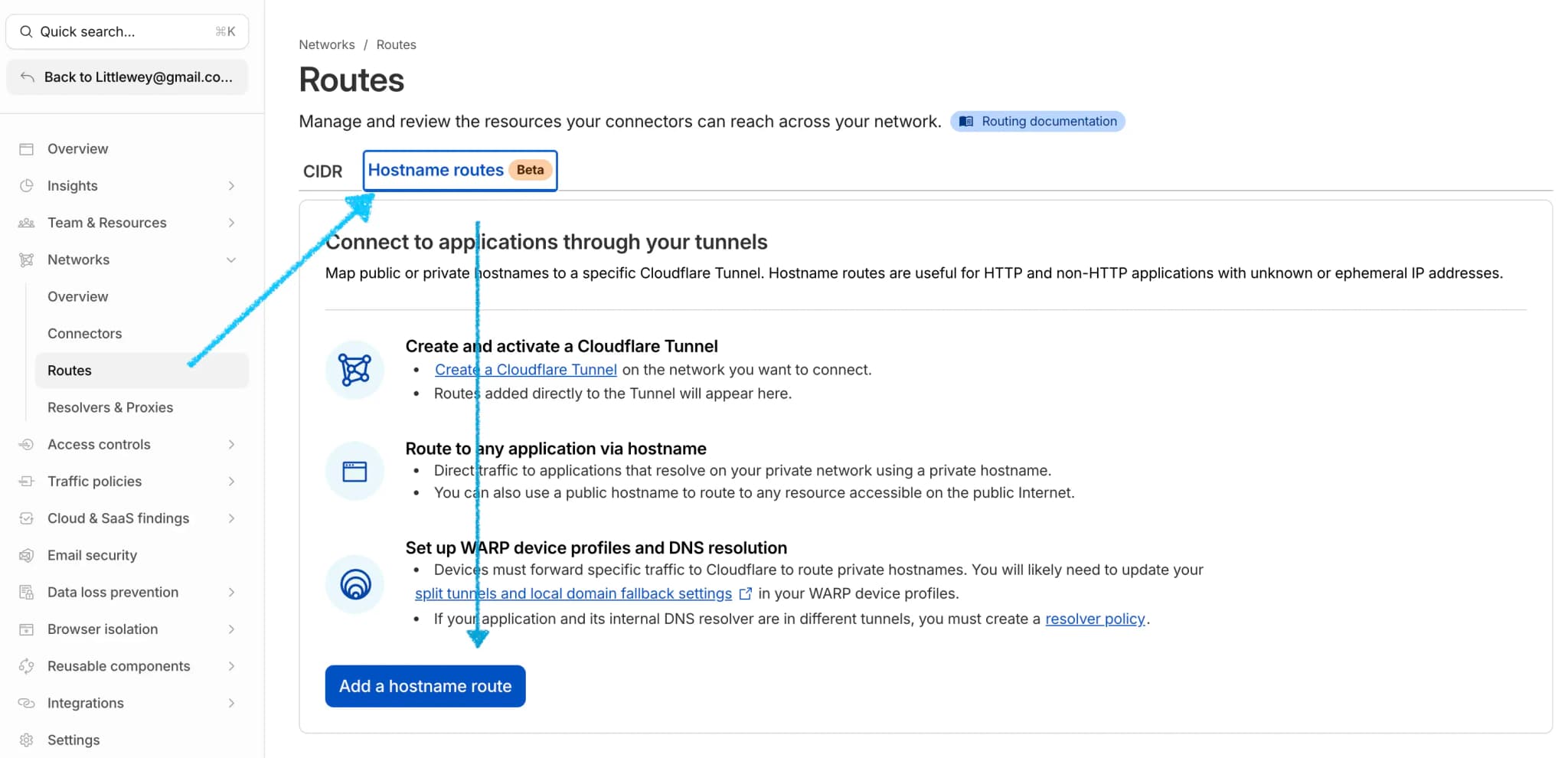Switch to the CIDR tab
This screenshot has width=1568, height=758.
[x=322, y=171]
